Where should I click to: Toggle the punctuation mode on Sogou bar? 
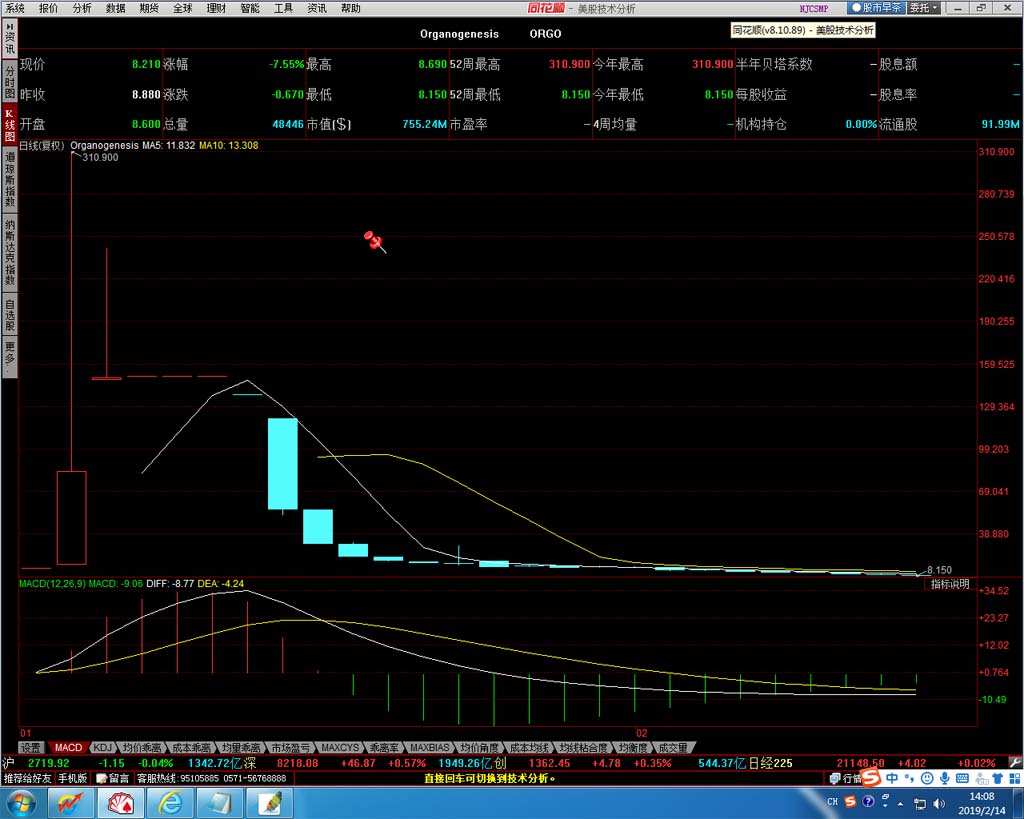point(909,778)
